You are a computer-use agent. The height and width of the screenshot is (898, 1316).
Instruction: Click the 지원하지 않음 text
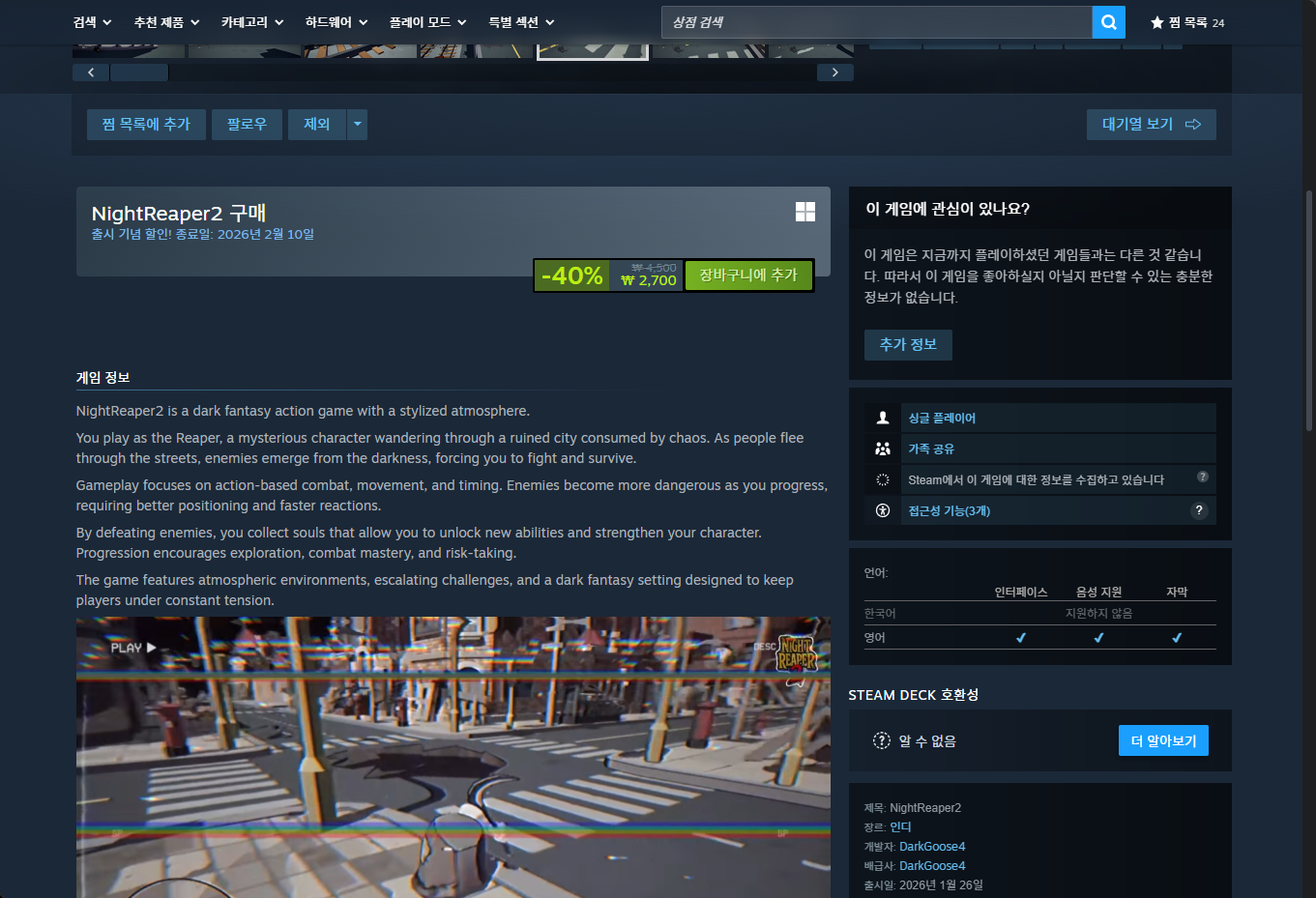pyautogui.click(x=1098, y=614)
